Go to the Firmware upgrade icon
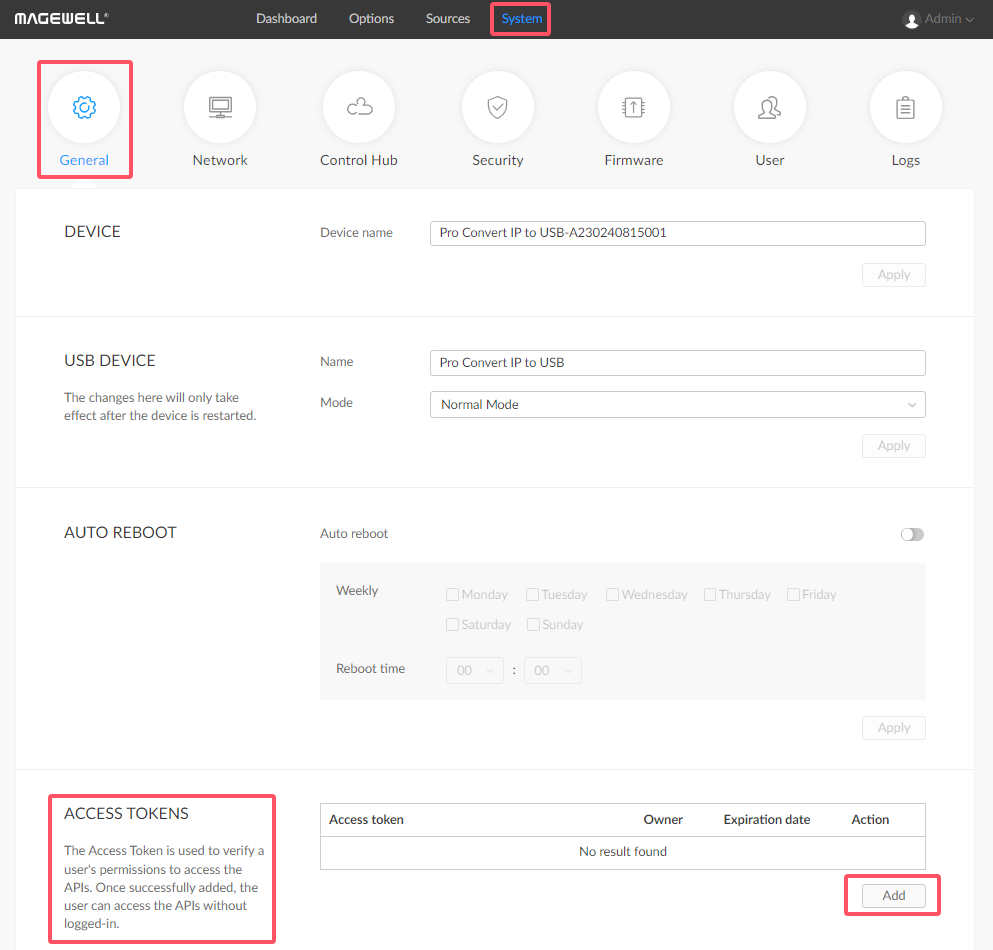Screen dimensions: 993x950 633,107
